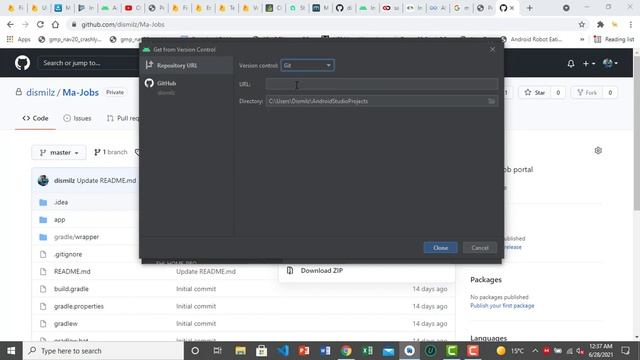Open browser extensions puzzle icon
Viewport: 640px width, 360px height.
600,24
